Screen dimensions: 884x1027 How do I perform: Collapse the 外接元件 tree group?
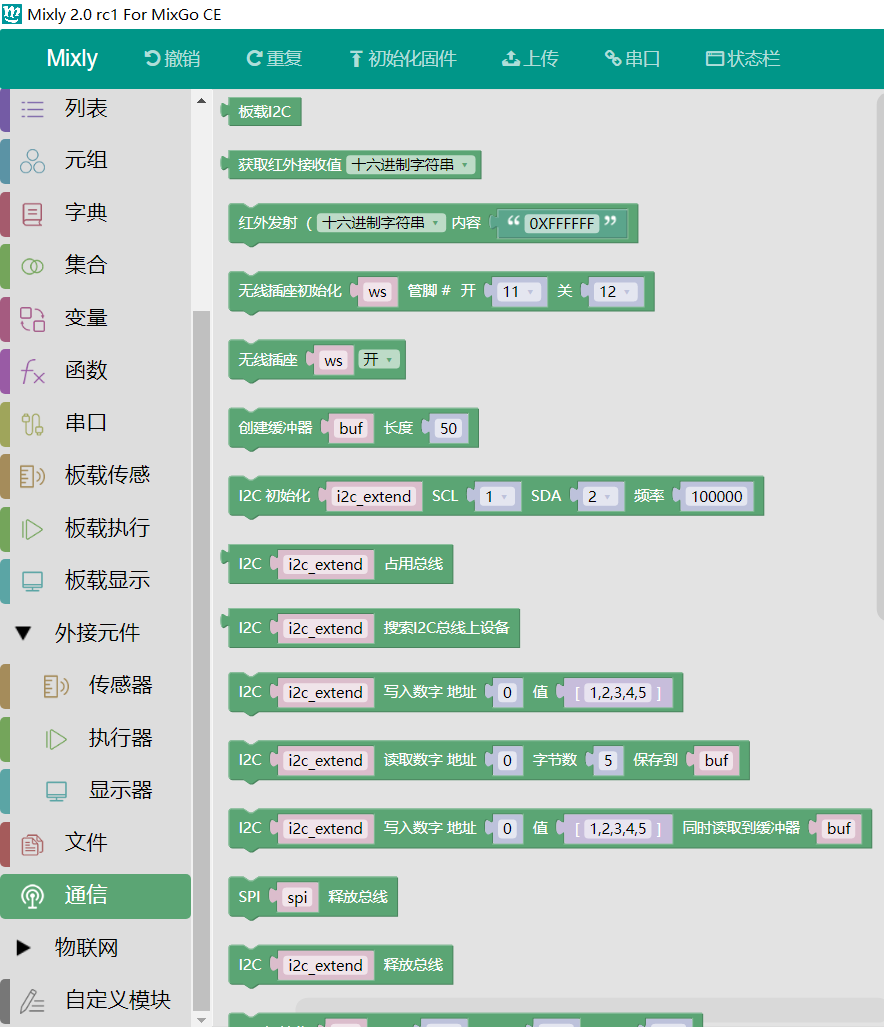tap(24, 633)
